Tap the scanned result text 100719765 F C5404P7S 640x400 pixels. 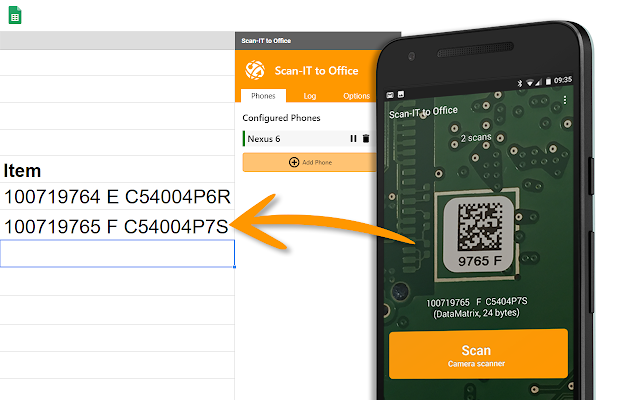(x=477, y=302)
